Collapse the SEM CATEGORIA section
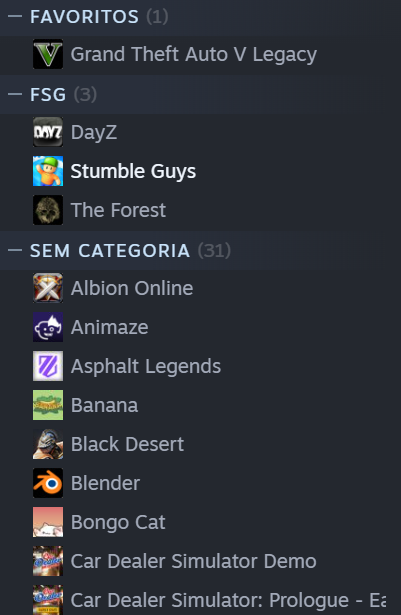The image size is (401, 615). point(15,250)
